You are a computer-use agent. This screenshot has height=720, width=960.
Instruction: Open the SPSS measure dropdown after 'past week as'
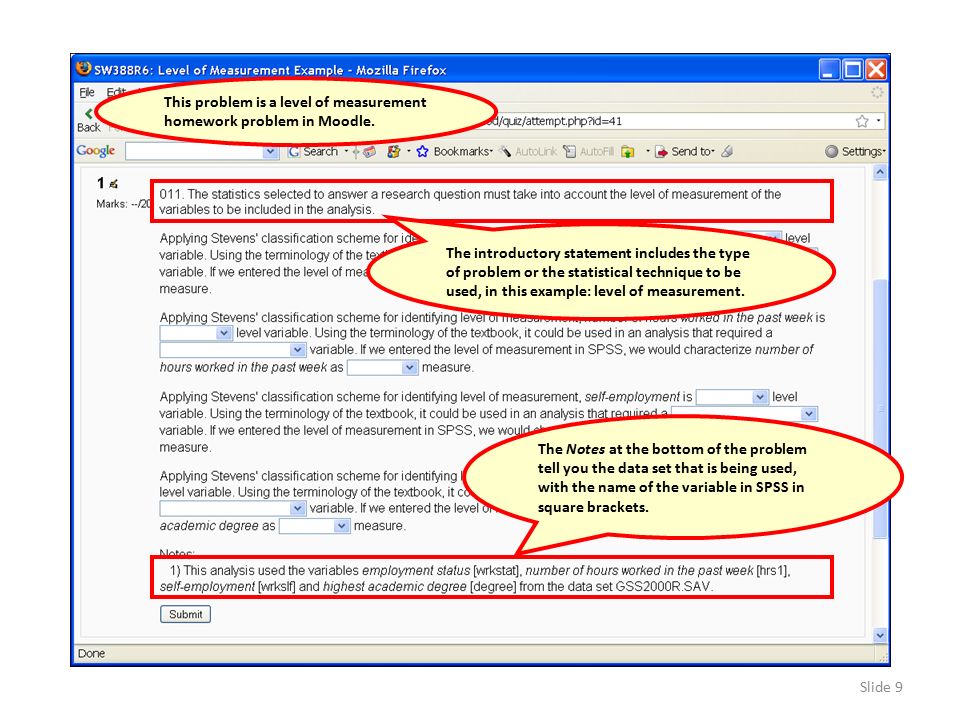pyautogui.click(x=383, y=367)
